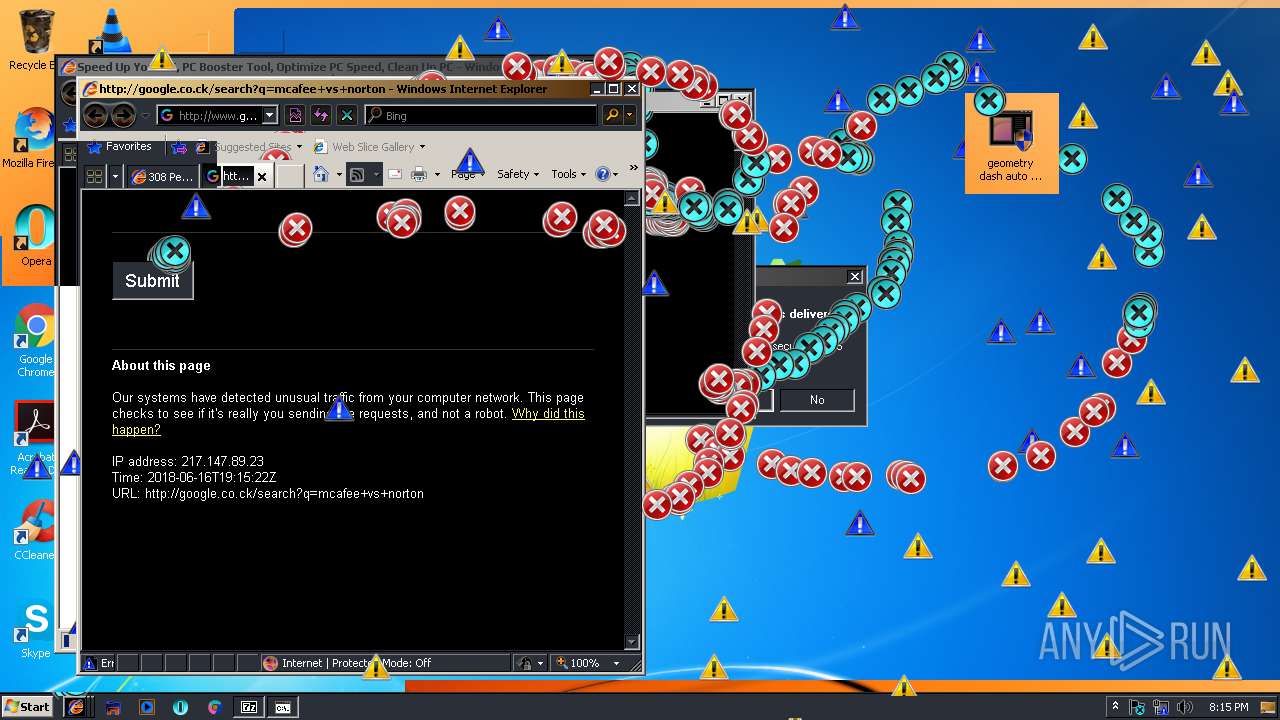Screen dimensions: 1280x720
Task: Go forward with the Forward arrow
Action: tap(123, 116)
